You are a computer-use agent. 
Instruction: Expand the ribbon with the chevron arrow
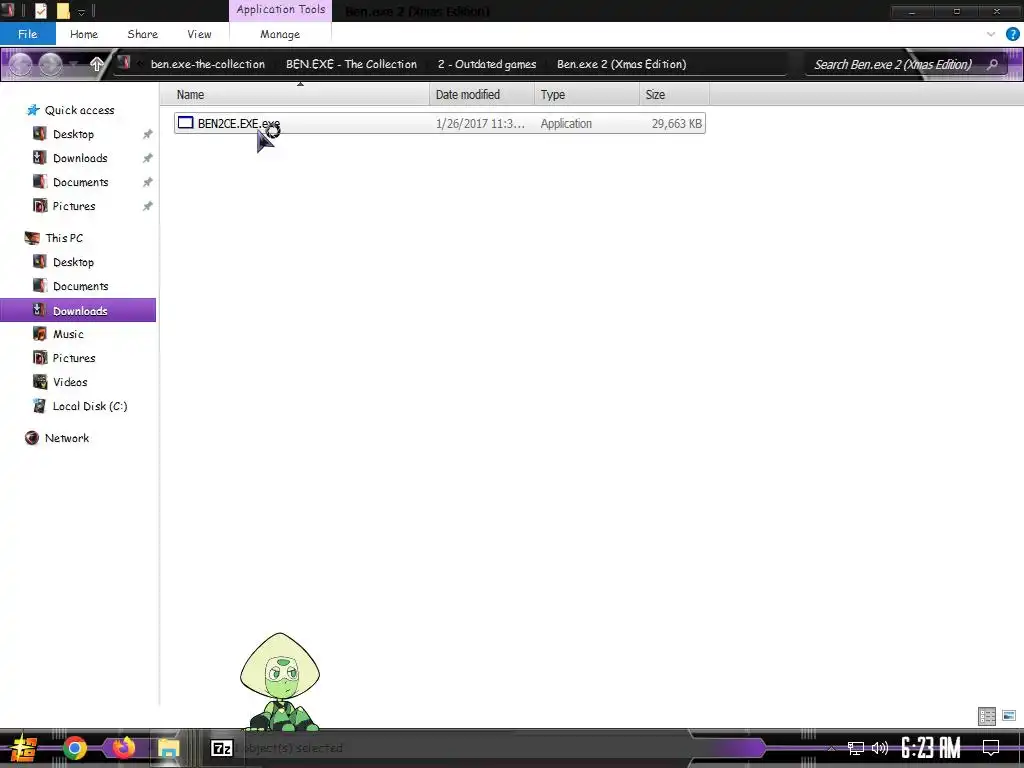coord(991,34)
